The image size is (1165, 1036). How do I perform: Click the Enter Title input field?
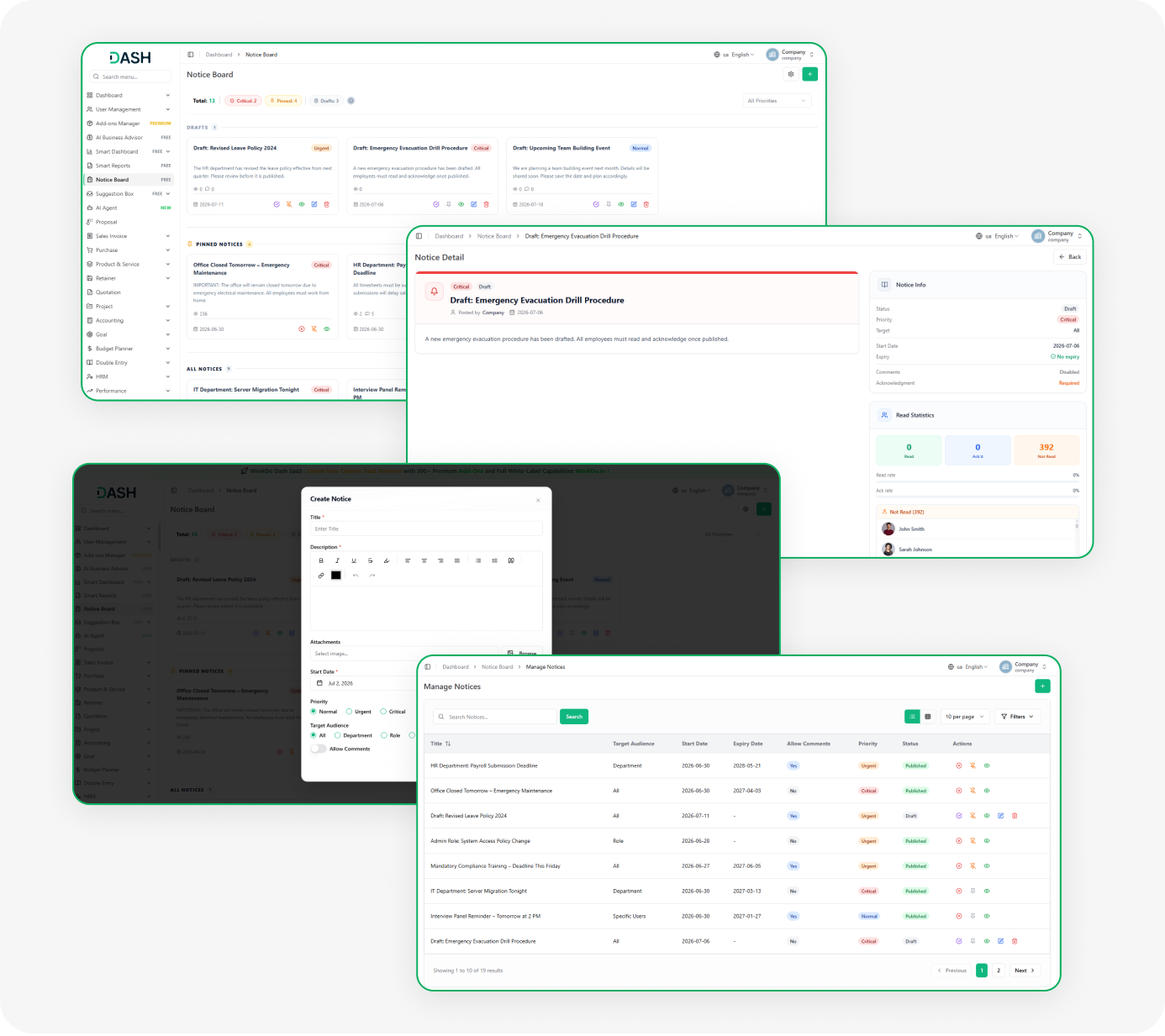tap(426, 529)
